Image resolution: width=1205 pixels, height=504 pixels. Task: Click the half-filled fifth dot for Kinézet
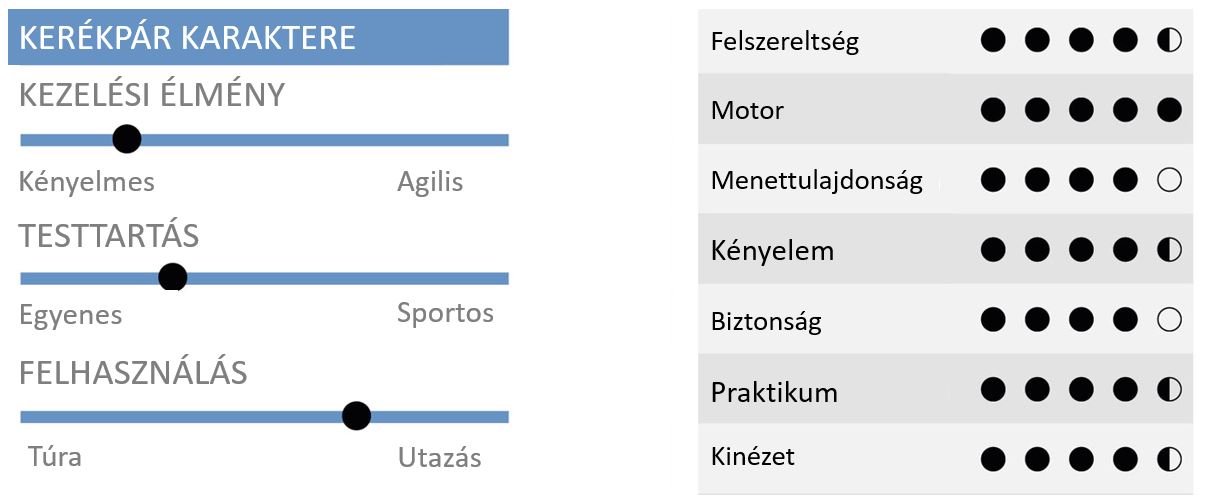coord(1169,460)
